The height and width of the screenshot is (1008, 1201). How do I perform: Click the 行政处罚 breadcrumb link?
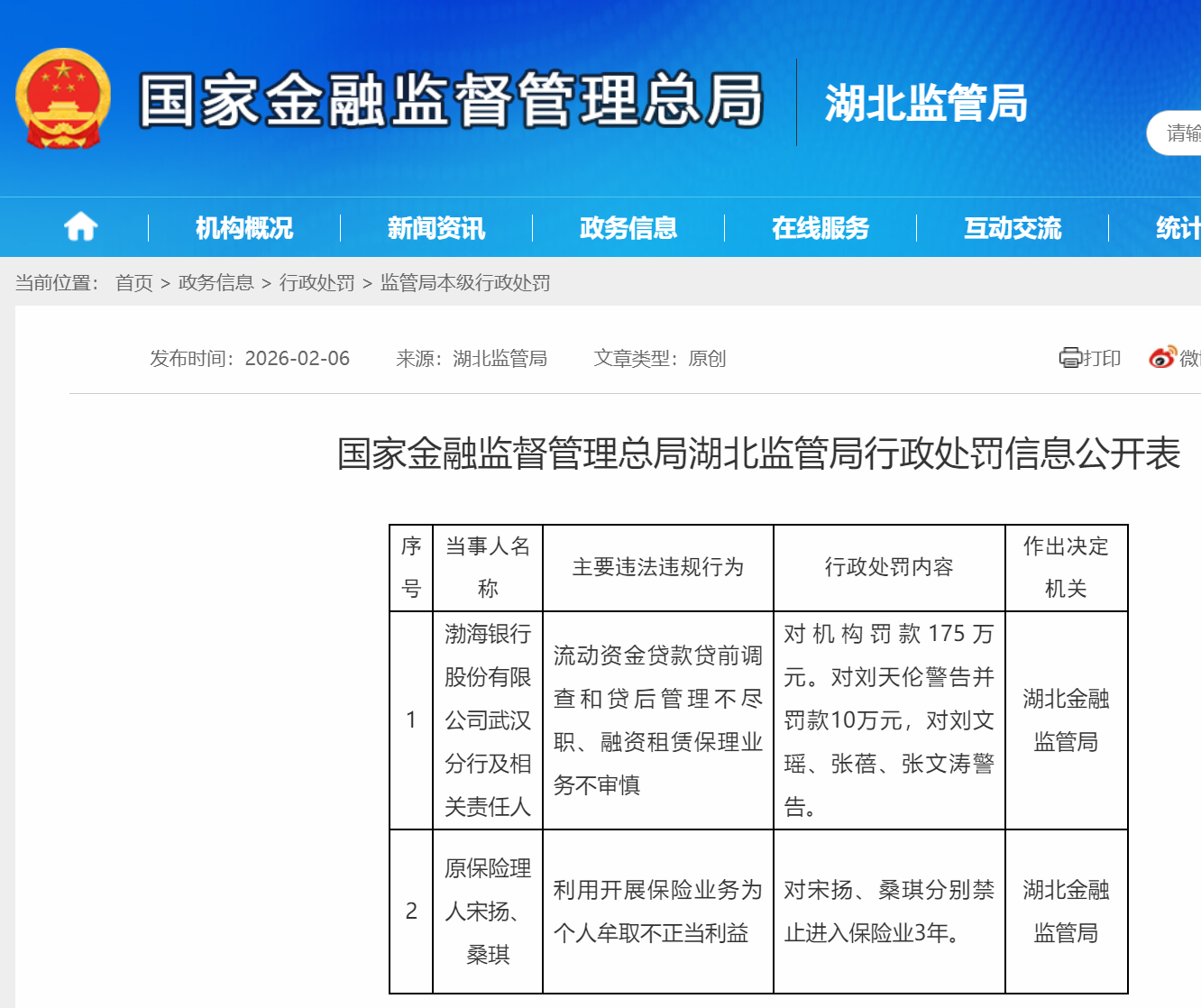click(x=317, y=283)
